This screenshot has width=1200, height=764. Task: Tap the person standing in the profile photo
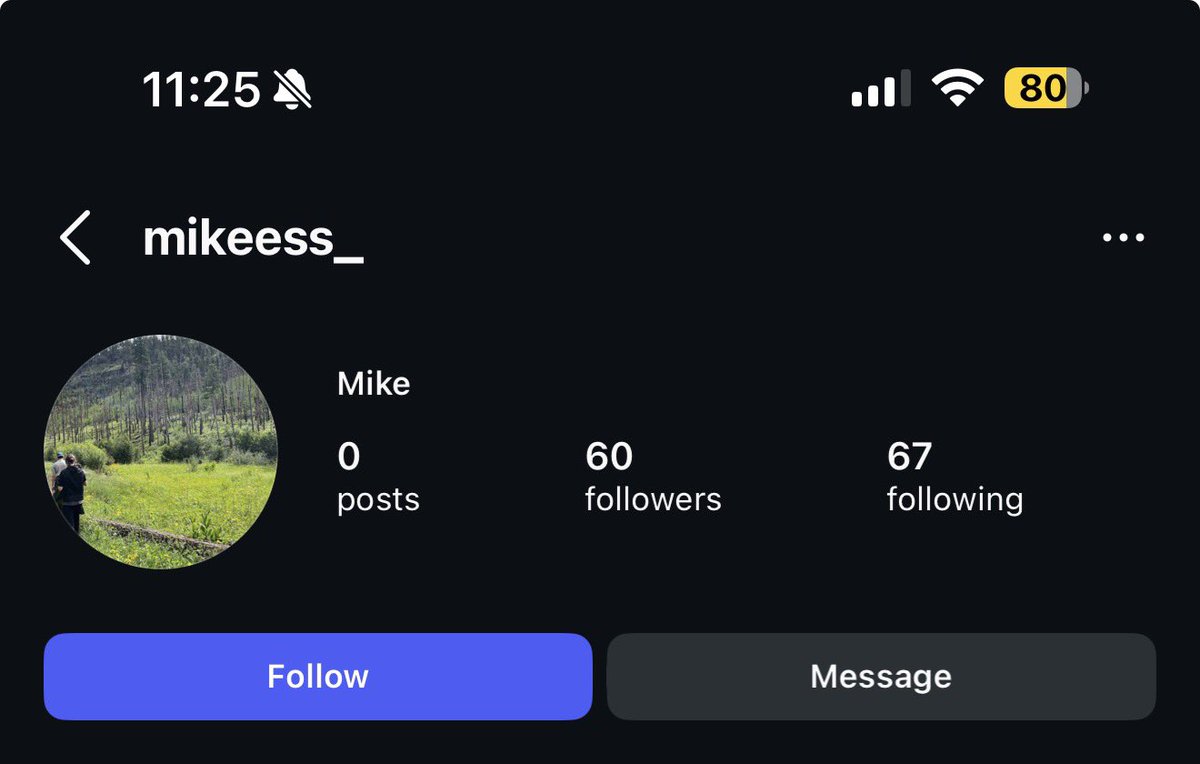[70, 492]
